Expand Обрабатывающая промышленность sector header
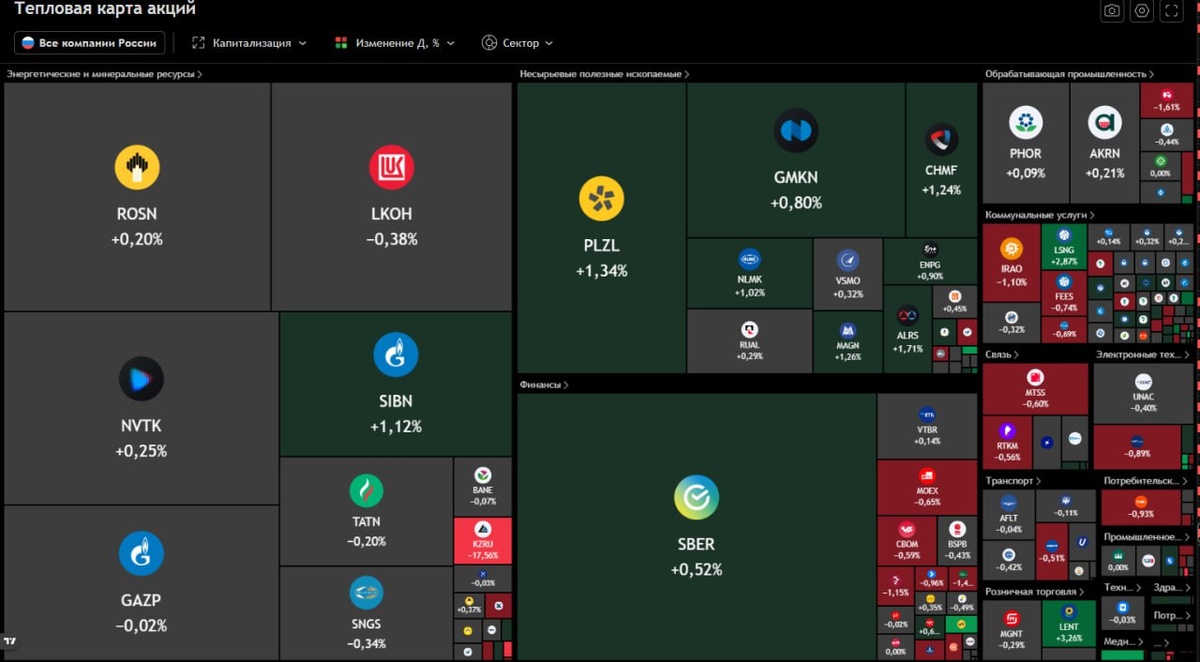 1070,74
